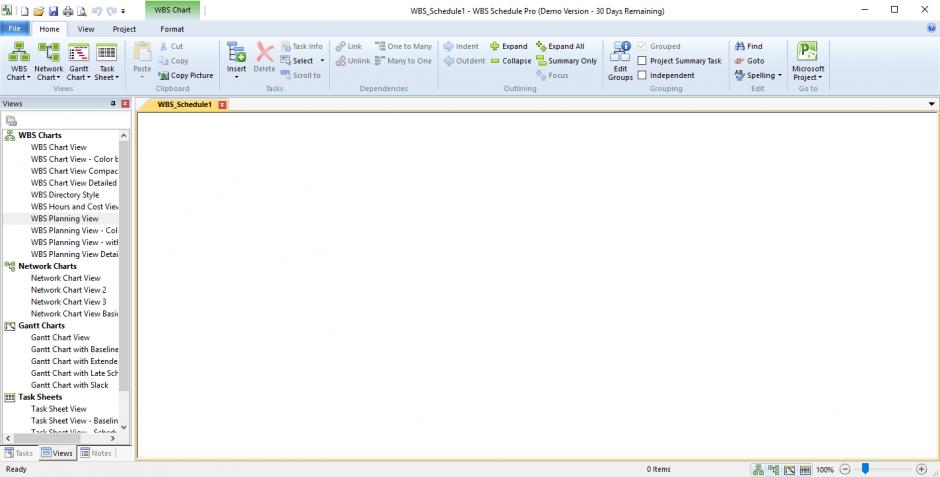
Task: Click the 100% zoom level text
Action: pos(825,470)
